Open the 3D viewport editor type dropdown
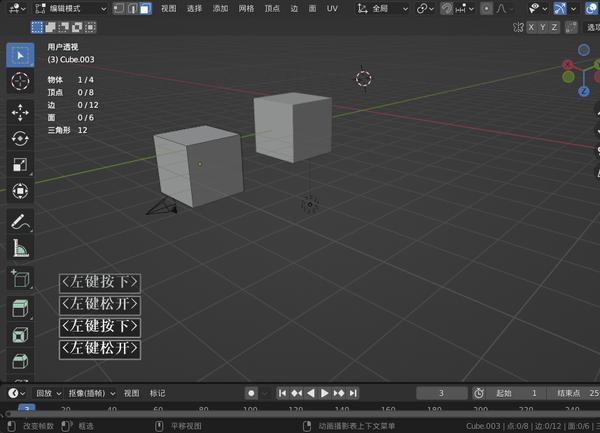 pyautogui.click(x=17, y=8)
